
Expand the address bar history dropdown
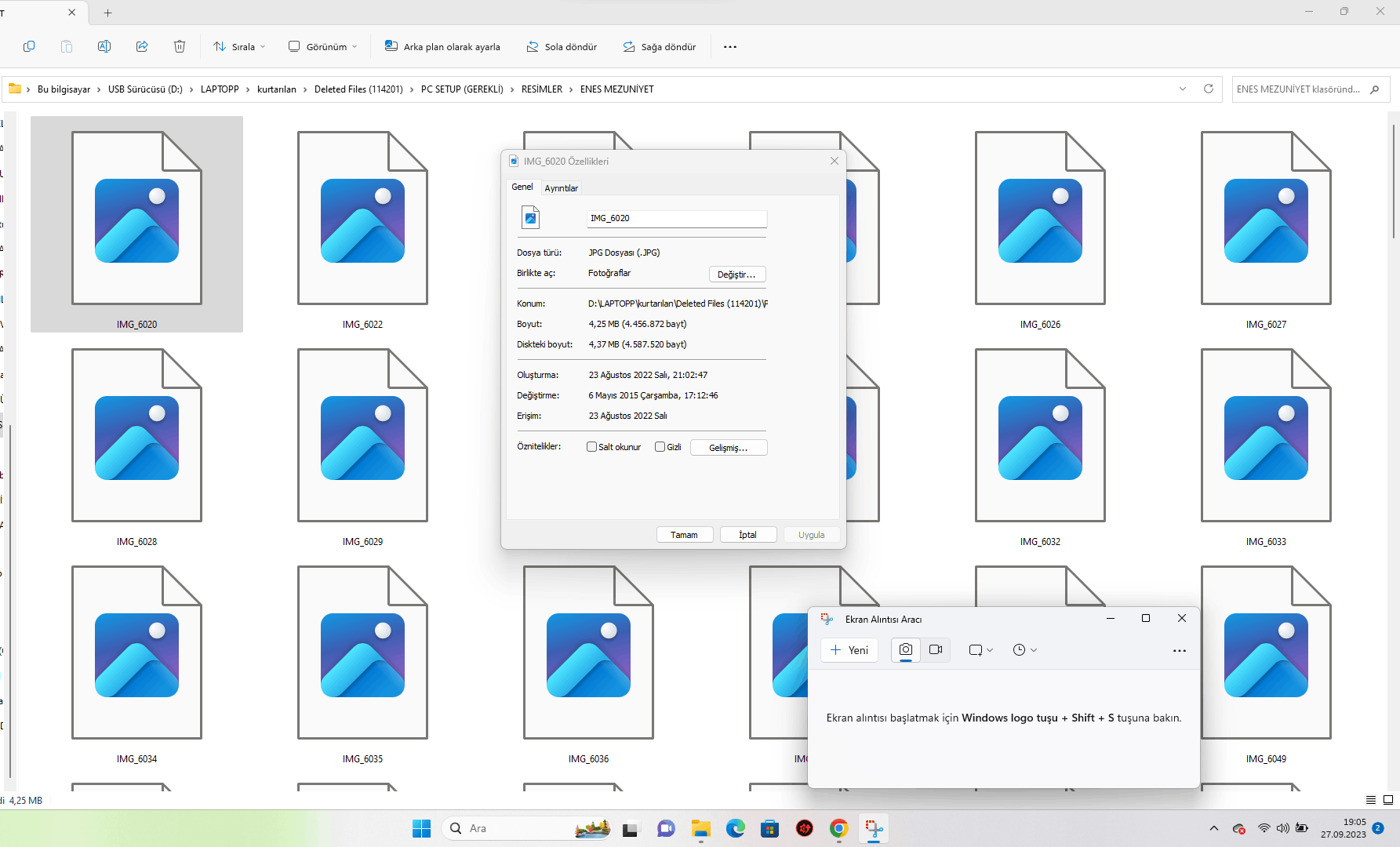(1183, 89)
